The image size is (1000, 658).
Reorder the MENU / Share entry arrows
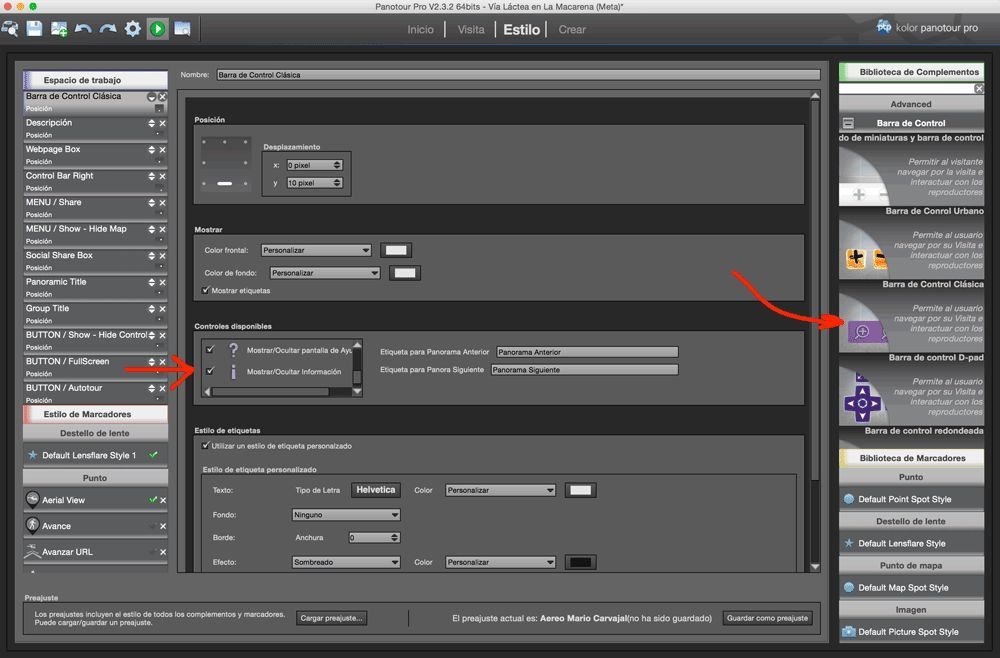(152, 203)
